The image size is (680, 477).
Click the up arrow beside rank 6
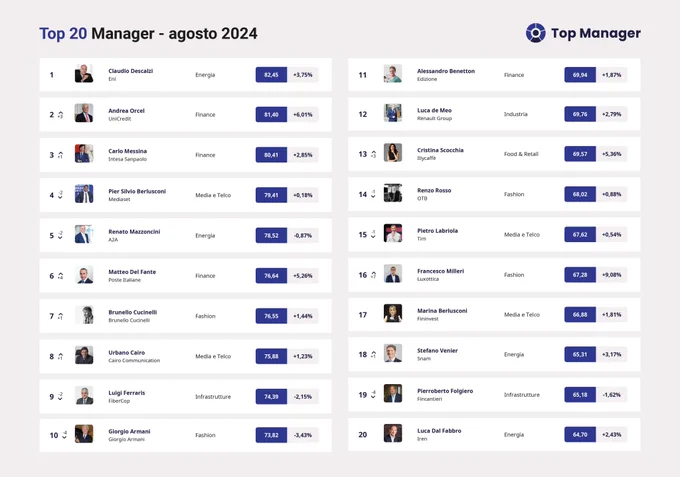coord(60,276)
